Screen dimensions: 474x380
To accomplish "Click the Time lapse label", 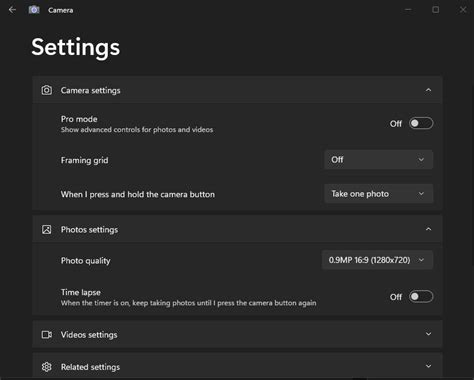I will coord(81,292).
